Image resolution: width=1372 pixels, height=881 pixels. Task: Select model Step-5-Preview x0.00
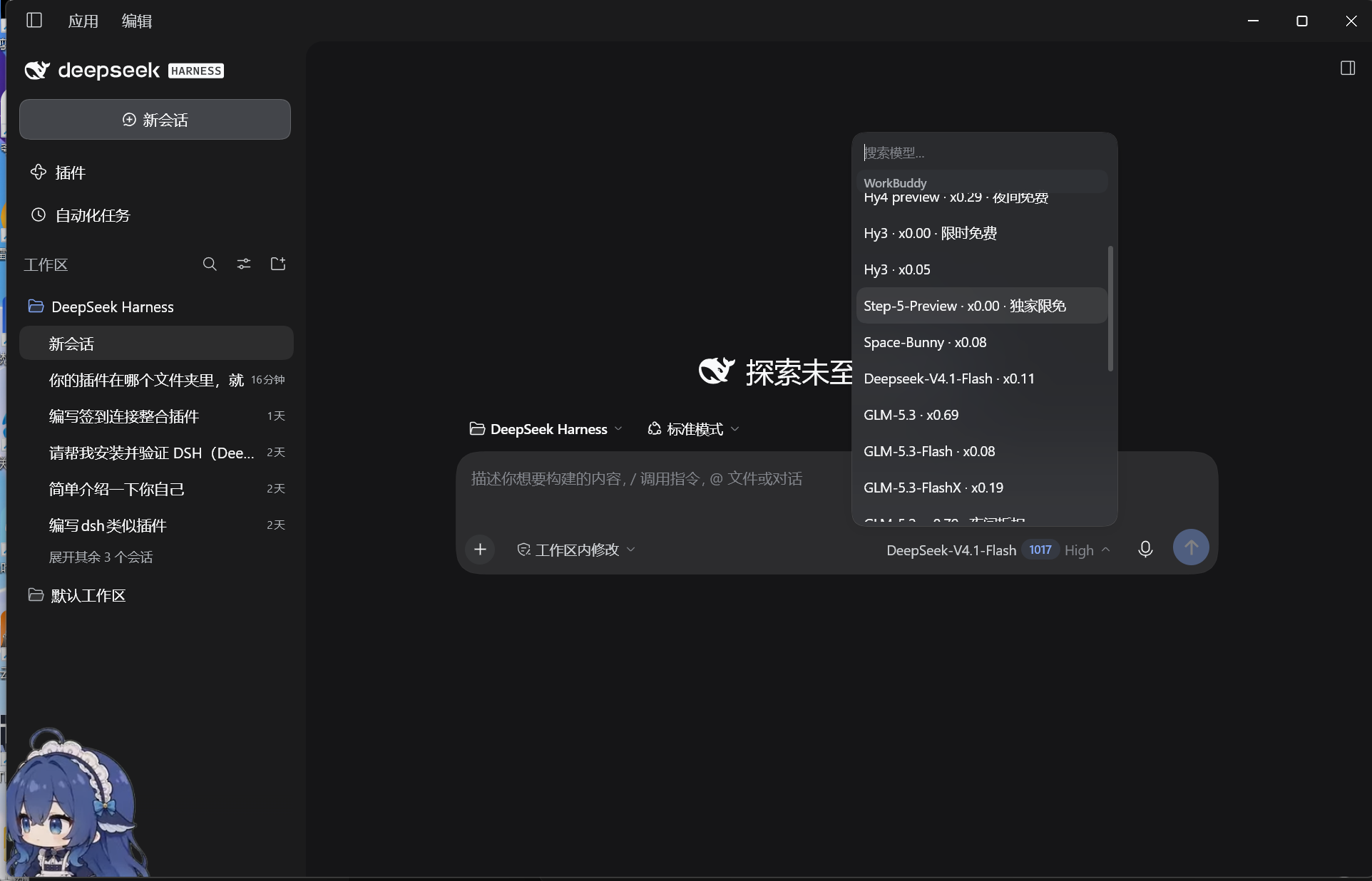click(x=981, y=306)
